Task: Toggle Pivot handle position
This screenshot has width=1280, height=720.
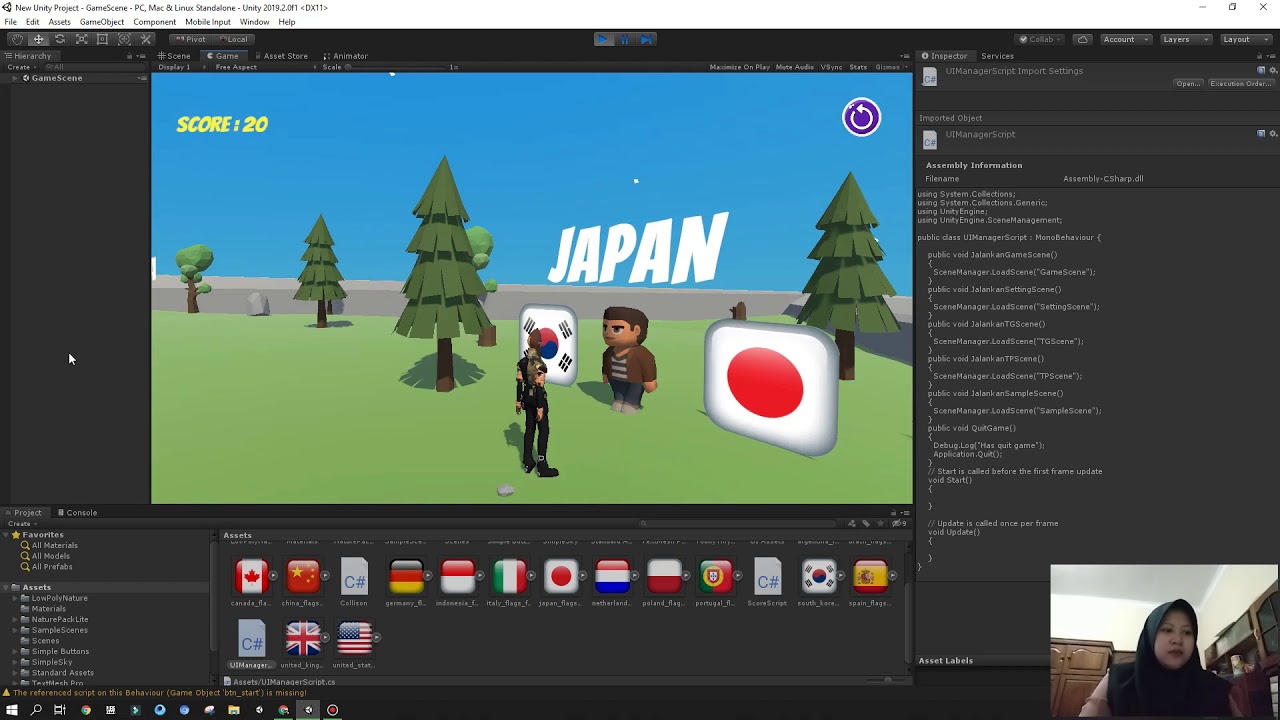Action: point(189,39)
